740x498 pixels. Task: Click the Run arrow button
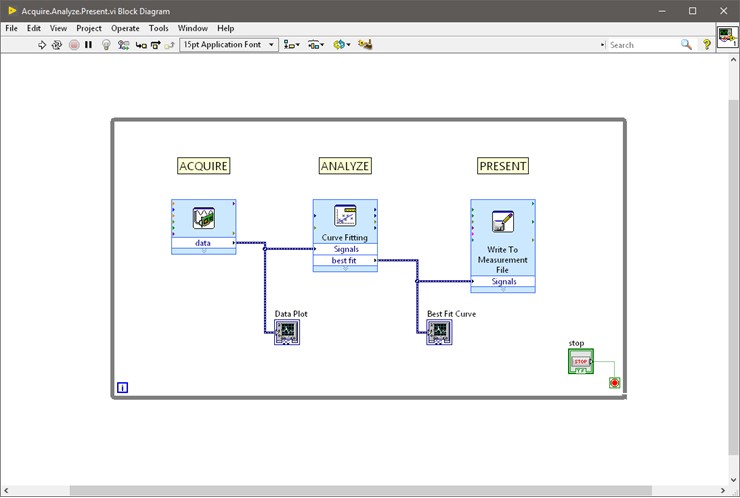pos(42,45)
